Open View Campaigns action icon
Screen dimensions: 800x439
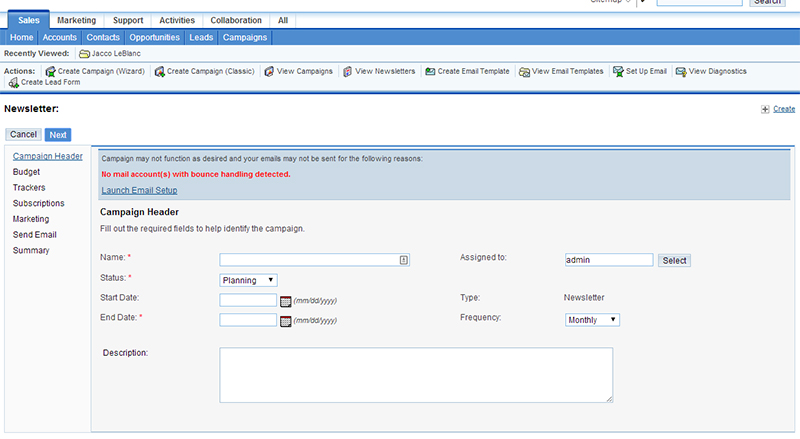click(268, 72)
